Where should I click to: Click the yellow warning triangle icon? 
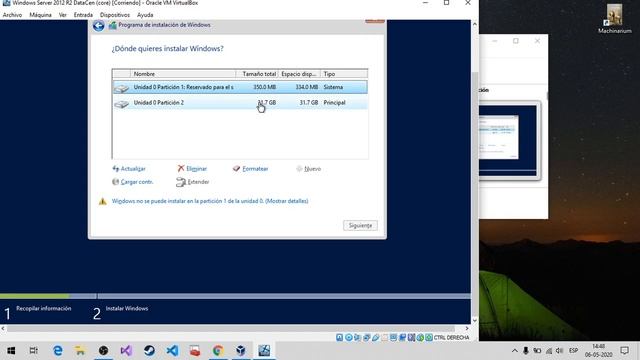click(102, 201)
